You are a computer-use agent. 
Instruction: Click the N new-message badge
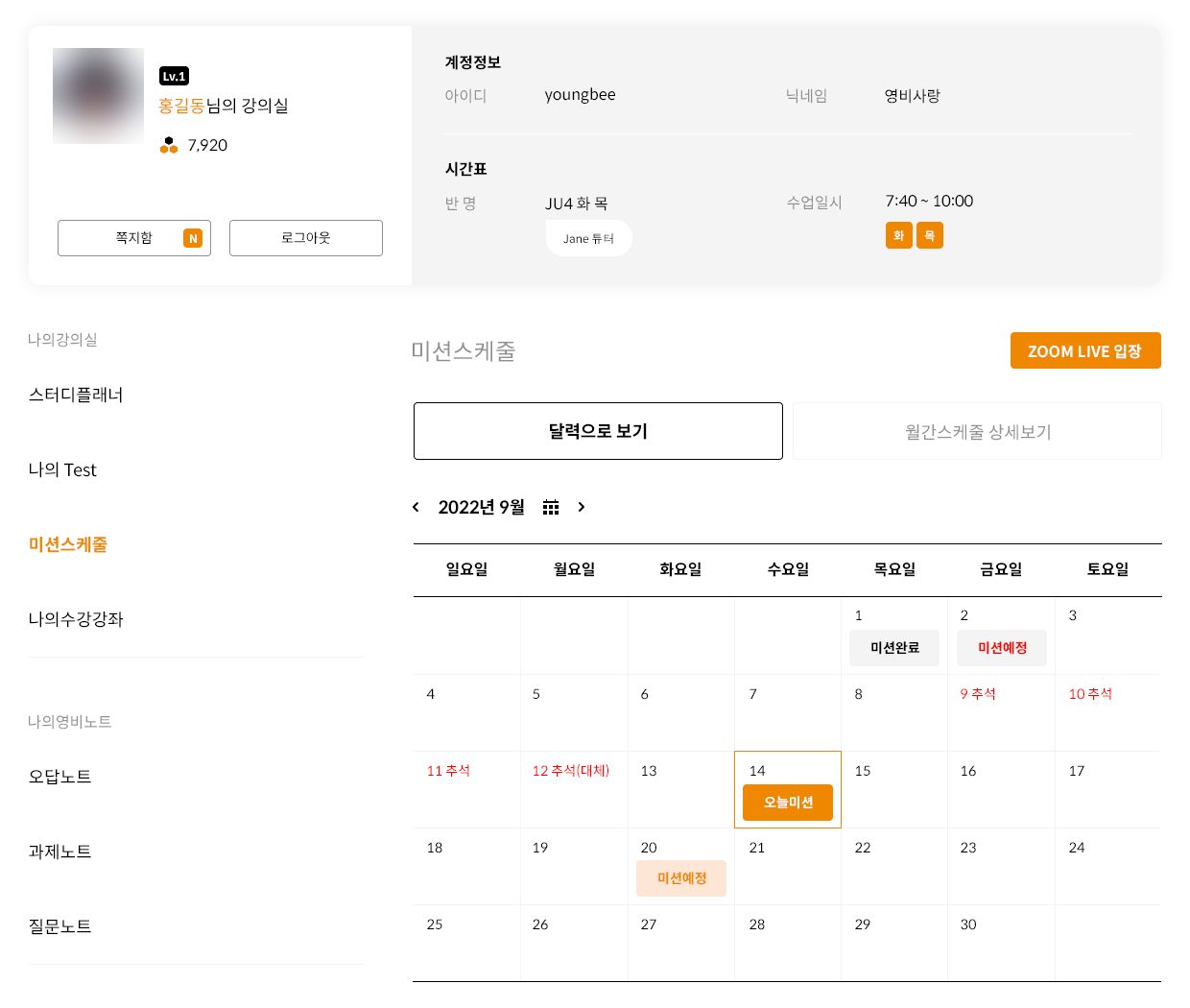[193, 238]
